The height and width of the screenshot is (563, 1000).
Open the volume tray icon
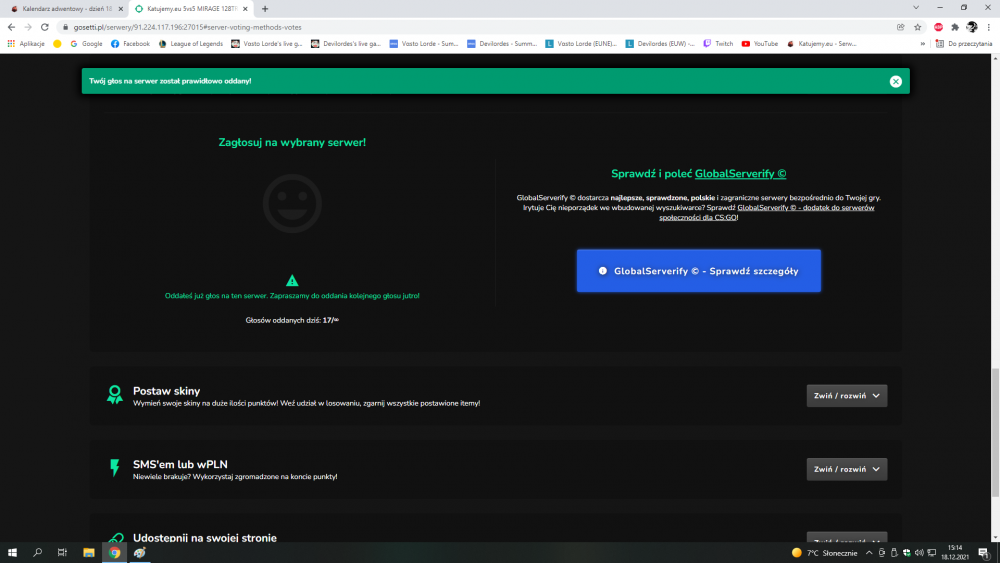click(919, 553)
